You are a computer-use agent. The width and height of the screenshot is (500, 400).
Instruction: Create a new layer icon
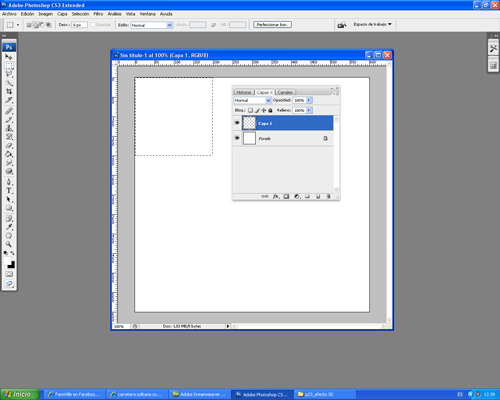pyautogui.click(x=318, y=197)
